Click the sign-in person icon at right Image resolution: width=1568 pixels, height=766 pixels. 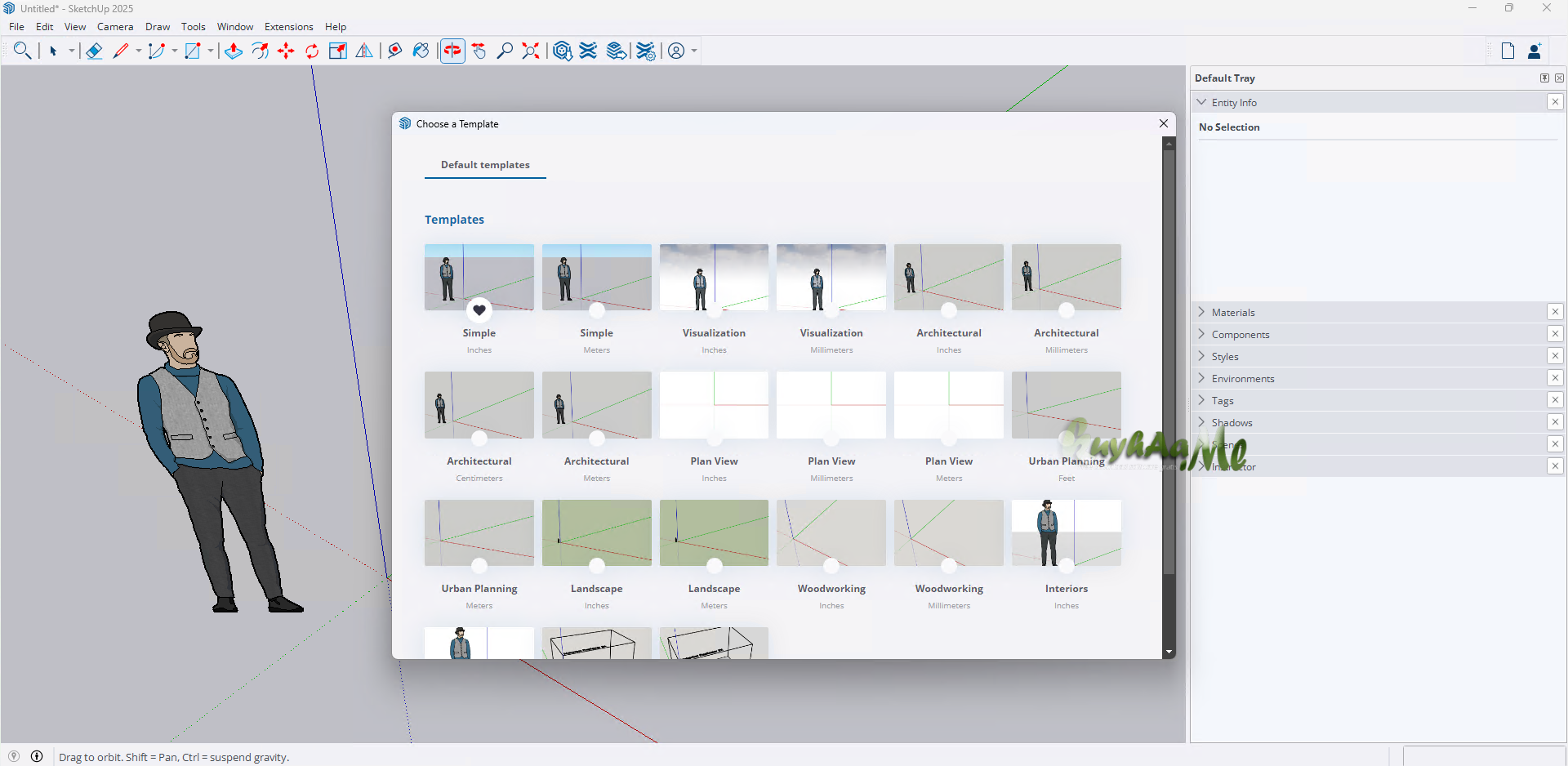coord(1535,51)
